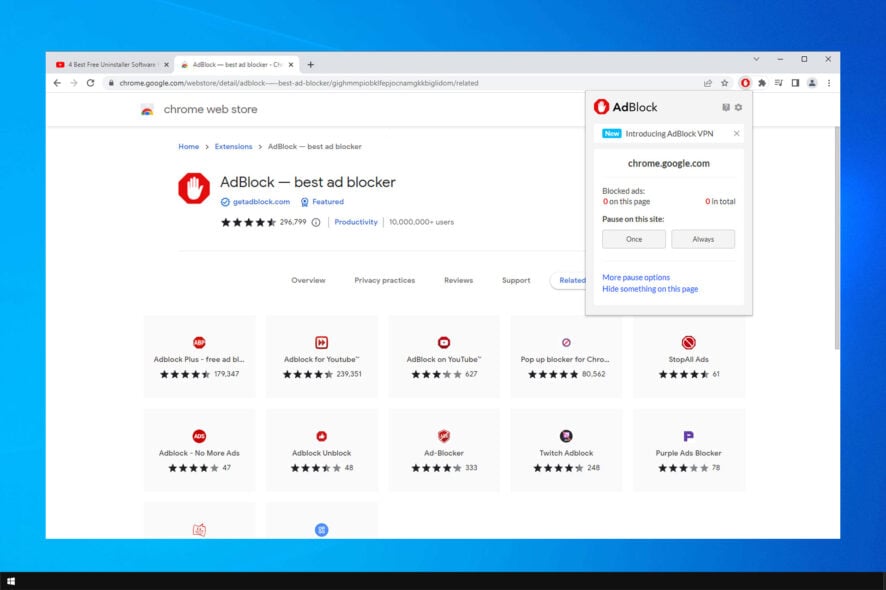Screen dimensions: 886x590
Task: Click the Adblock for Youtube card icon
Action: pyautogui.click(x=322, y=342)
